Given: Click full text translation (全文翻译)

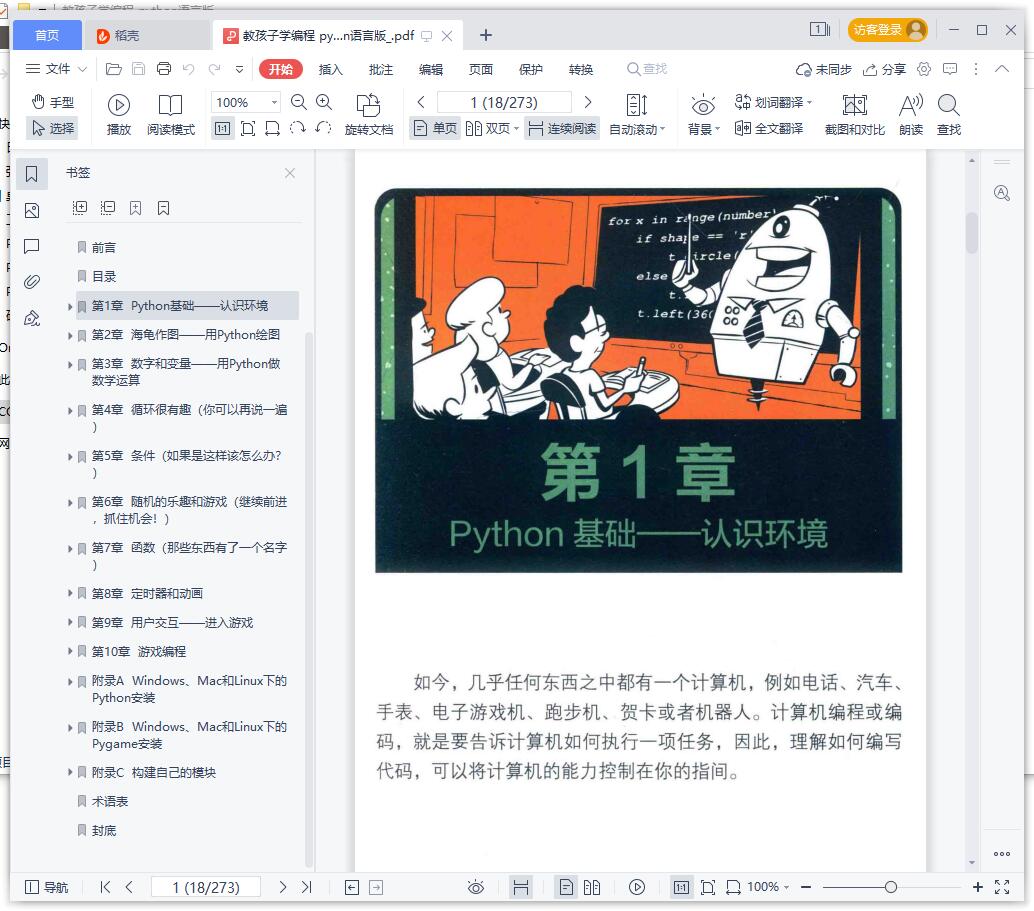Looking at the screenshot, I should [x=769, y=128].
